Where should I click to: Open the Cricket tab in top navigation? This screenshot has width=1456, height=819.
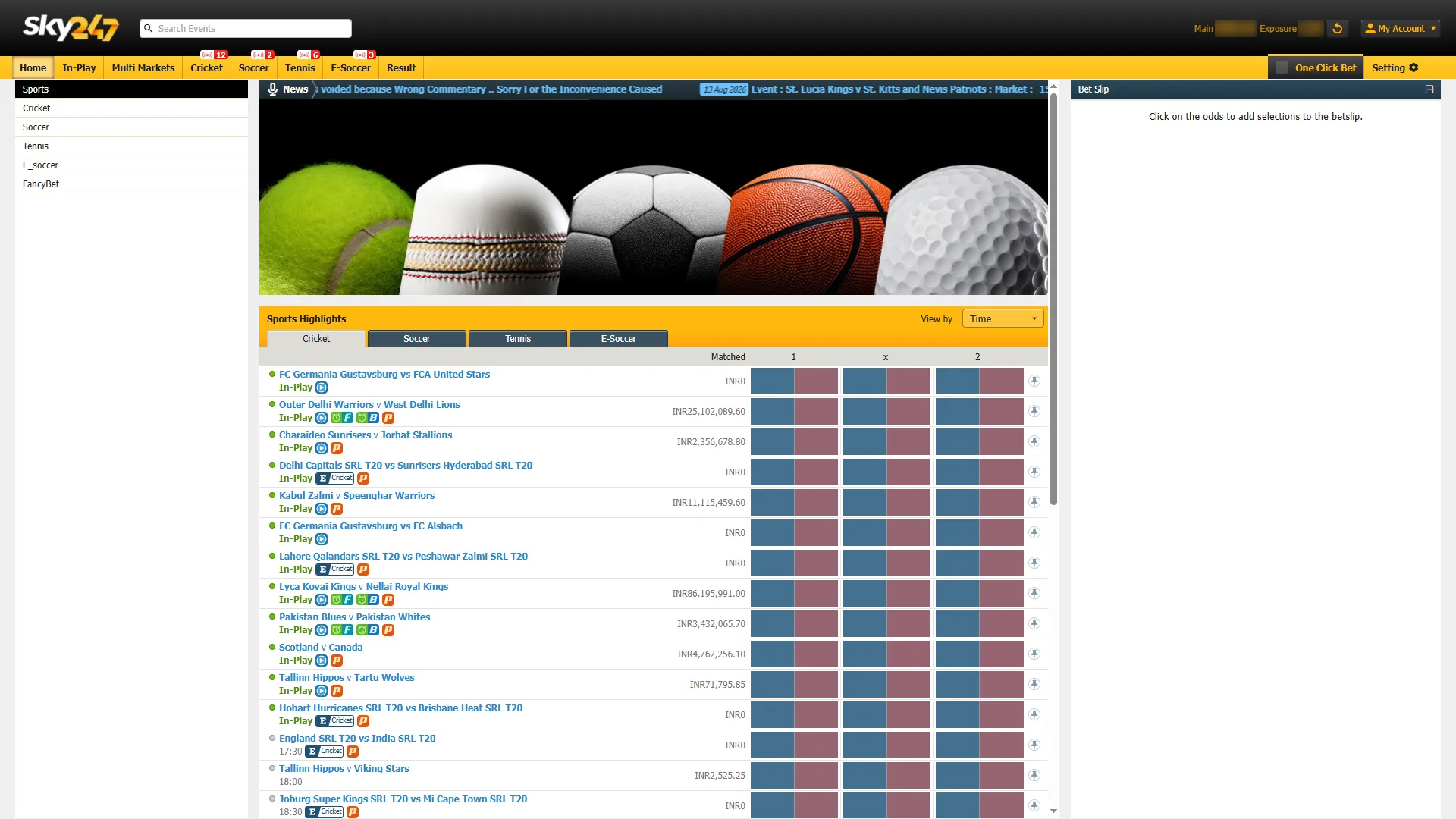coord(206,67)
